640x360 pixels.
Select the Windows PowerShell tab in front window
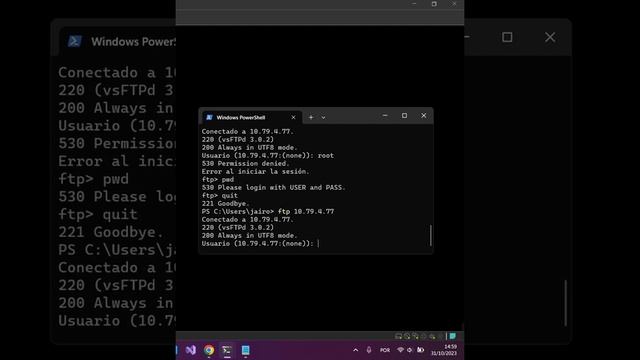pos(252,118)
